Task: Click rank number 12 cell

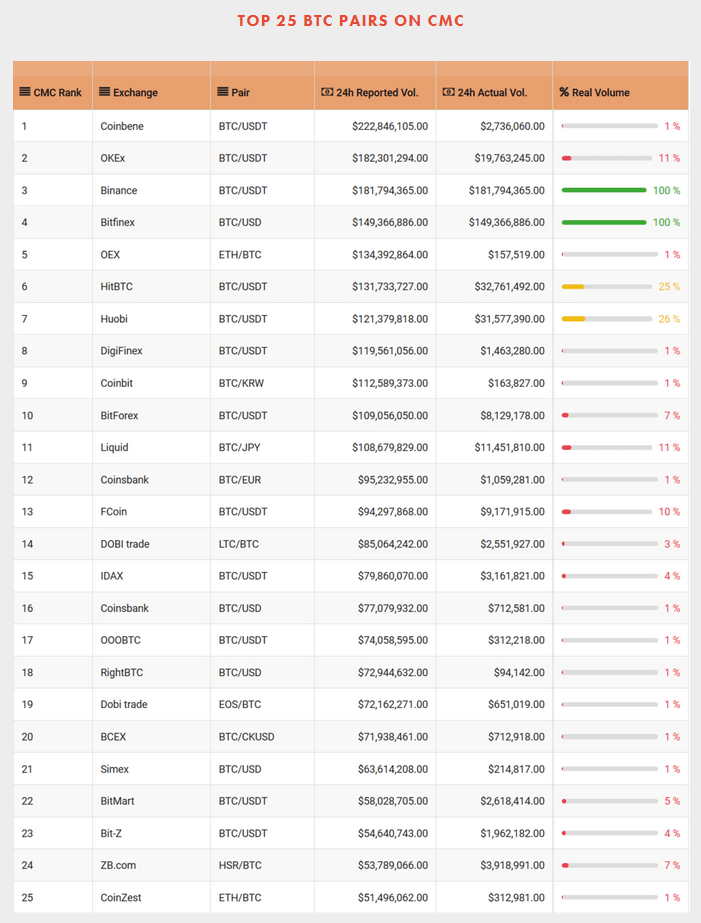Action: (x=52, y=480)
